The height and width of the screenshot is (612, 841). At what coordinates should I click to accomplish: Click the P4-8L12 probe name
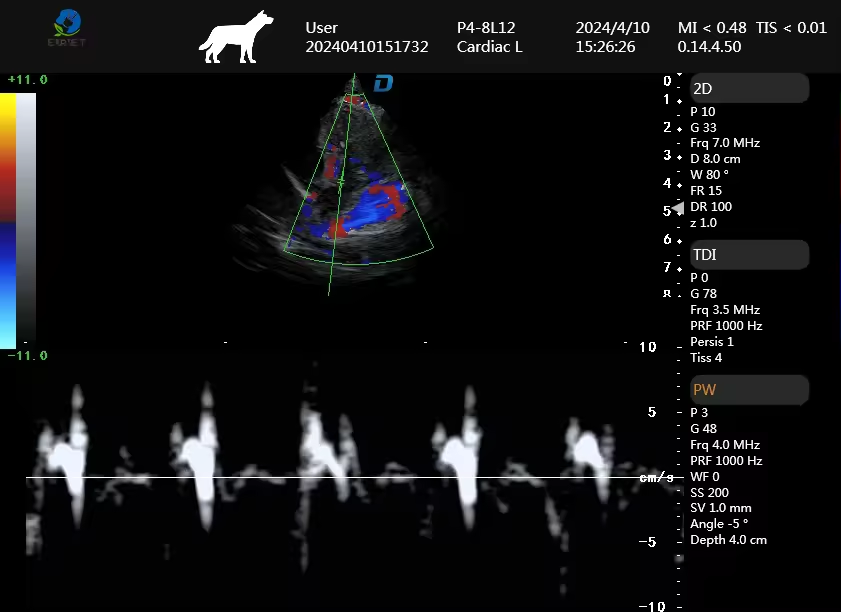(x=486, y=28)
